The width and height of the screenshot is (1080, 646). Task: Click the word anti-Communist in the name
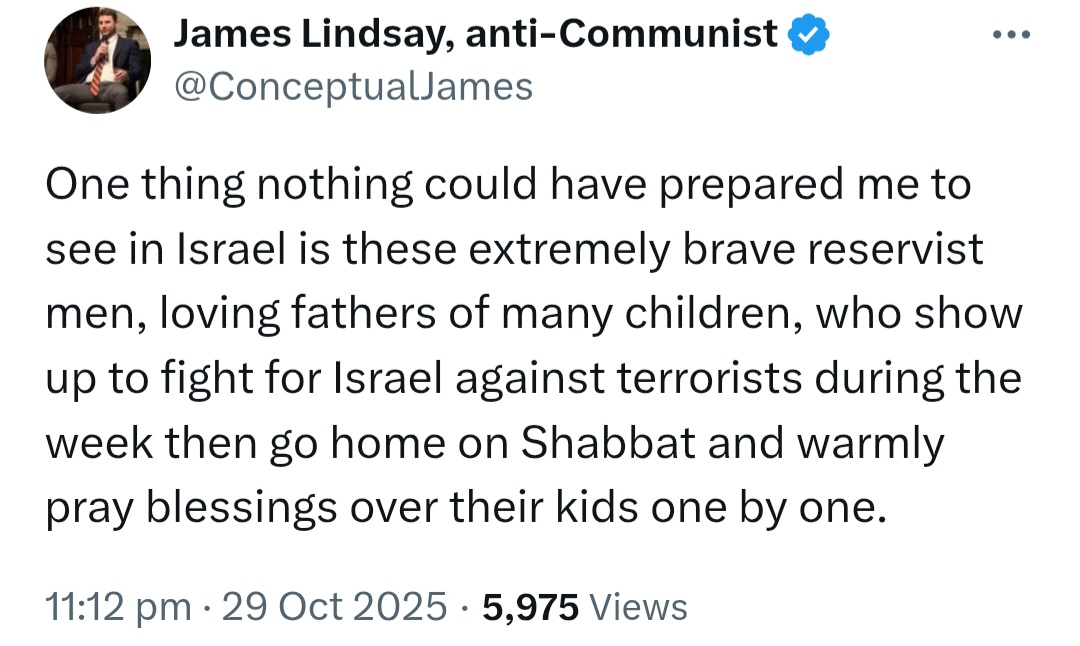coord(622,34)
